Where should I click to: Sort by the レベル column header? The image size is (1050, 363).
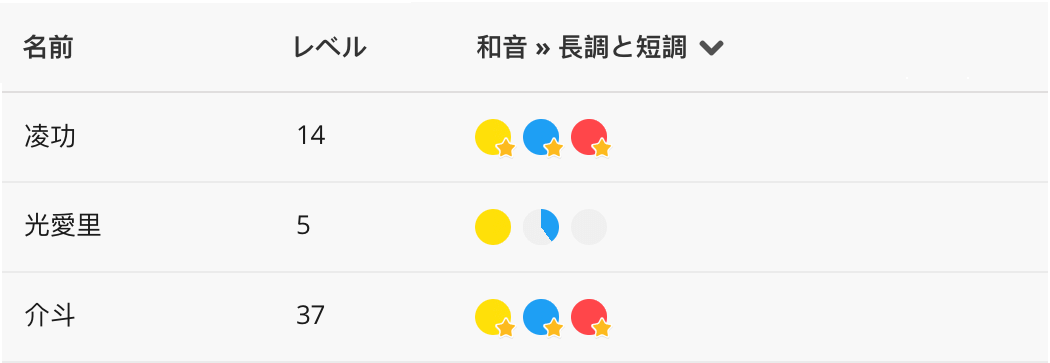pyautogui.click(x=330, y=48)
